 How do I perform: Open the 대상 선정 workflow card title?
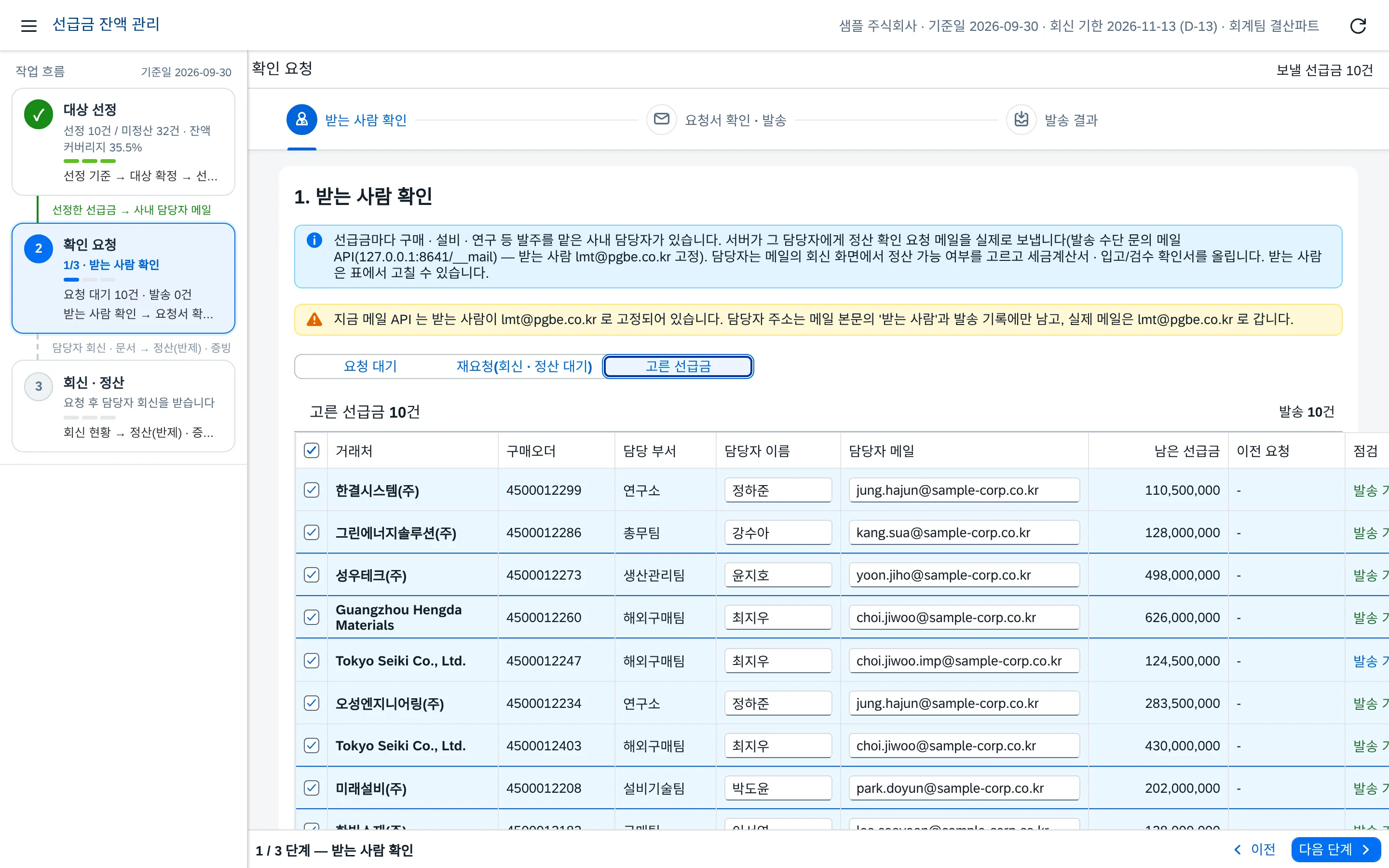point(90,109)
